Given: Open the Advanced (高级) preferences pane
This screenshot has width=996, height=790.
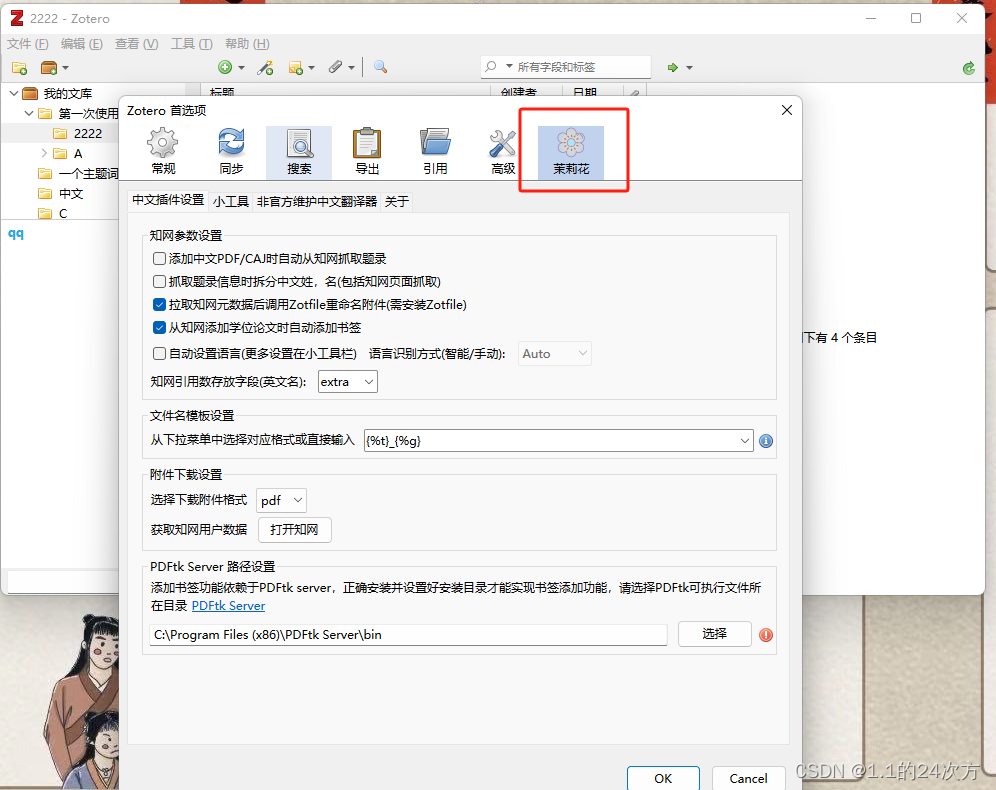Looking at the screenshot, I should point(502,151).
